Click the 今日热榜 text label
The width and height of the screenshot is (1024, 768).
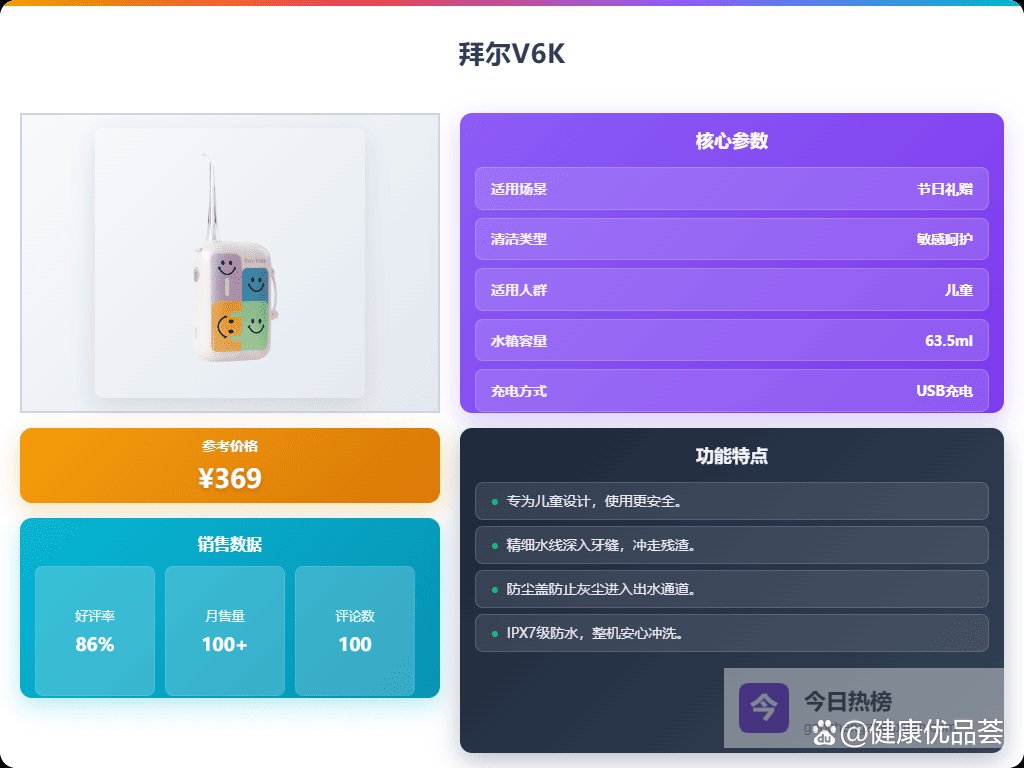click(x=848, y=701)
